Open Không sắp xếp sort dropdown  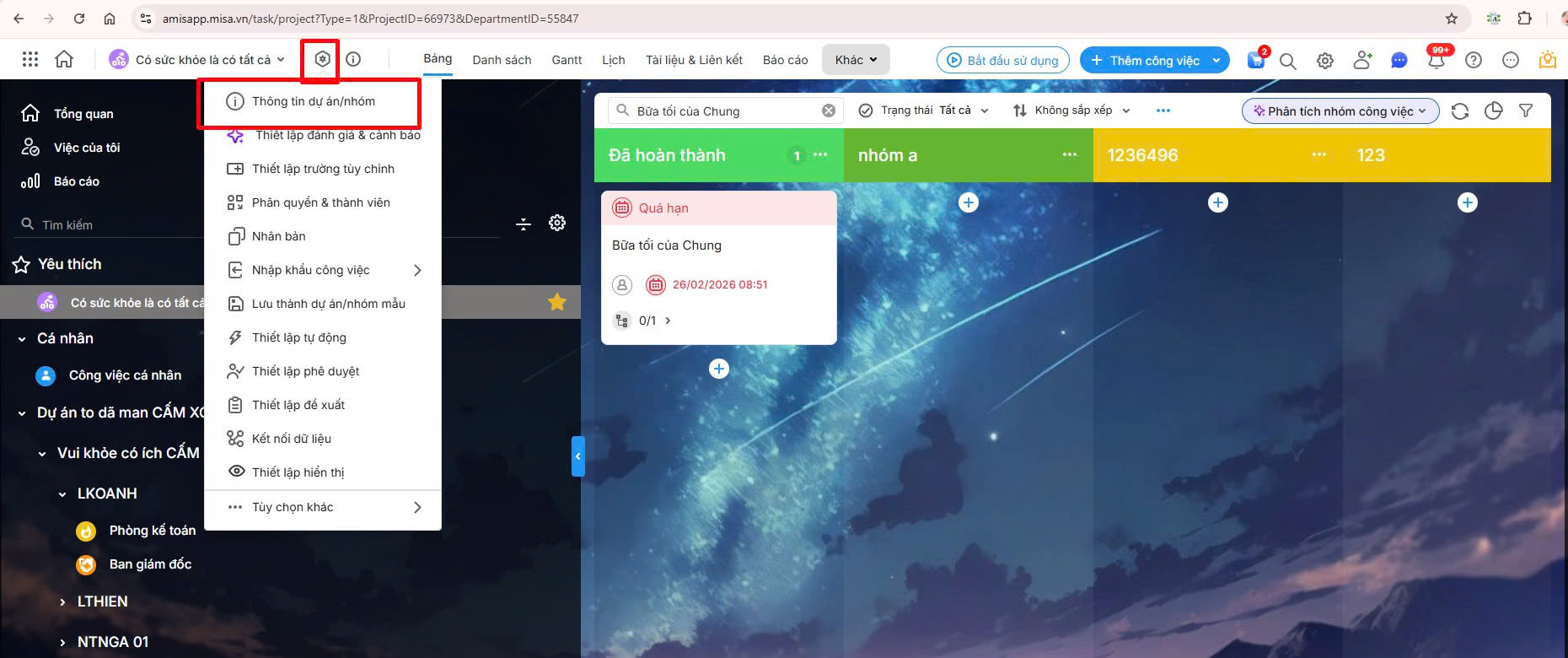(x=1071, y=111)
